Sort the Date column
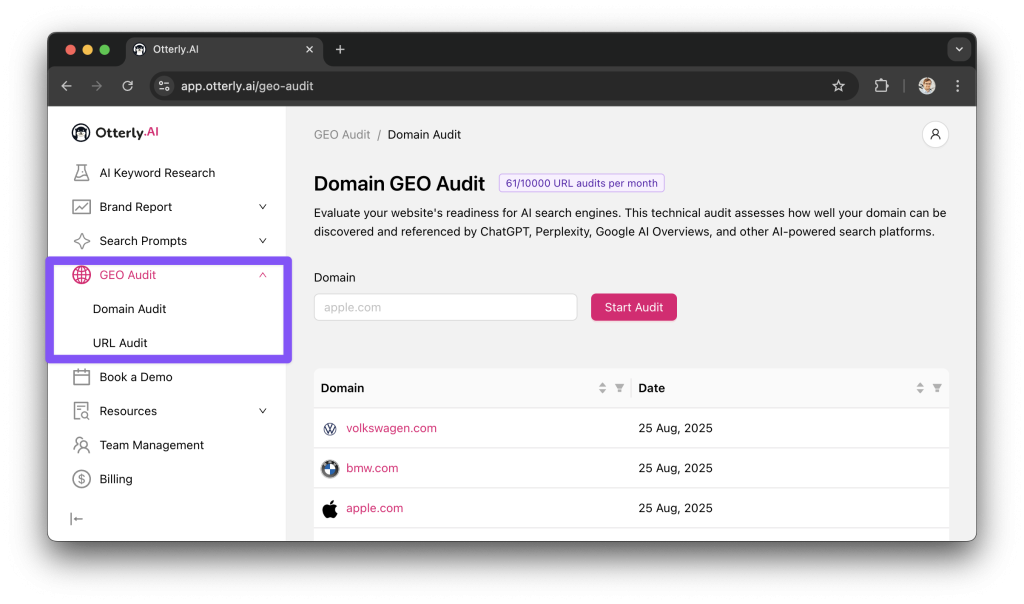 [x=921, y=388]
